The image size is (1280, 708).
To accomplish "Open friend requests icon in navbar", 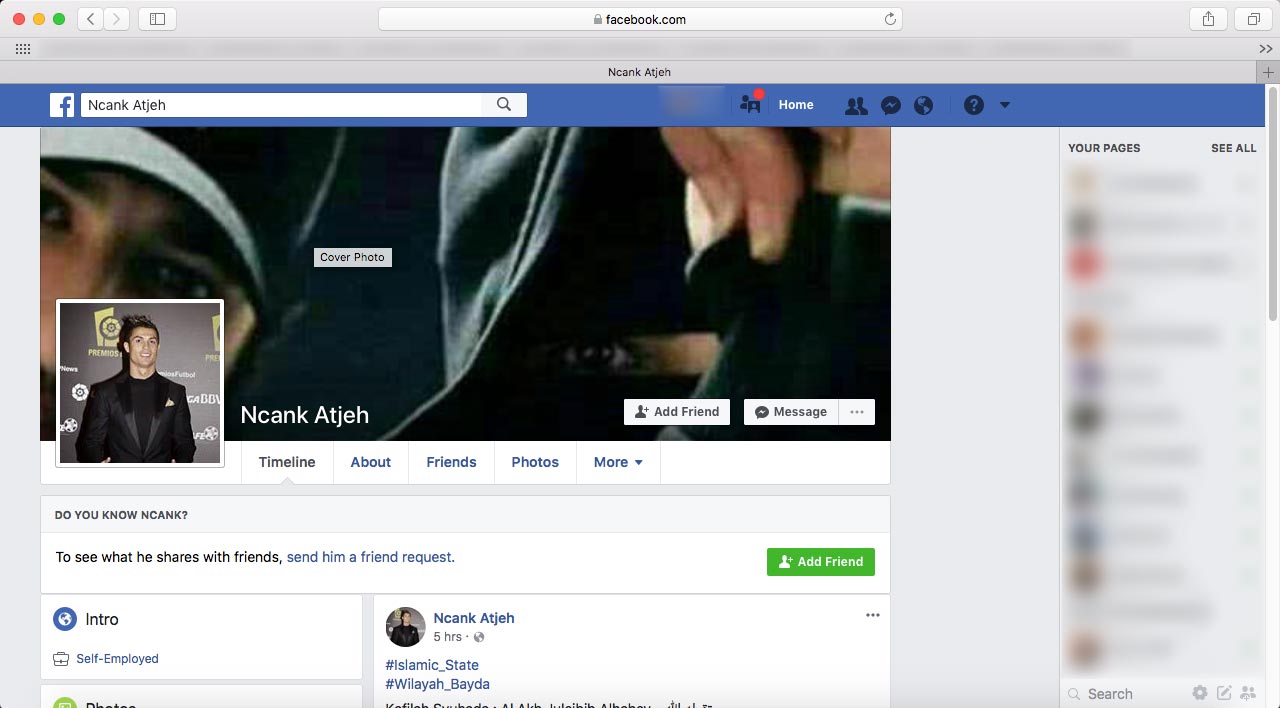I will coord(856,105).
